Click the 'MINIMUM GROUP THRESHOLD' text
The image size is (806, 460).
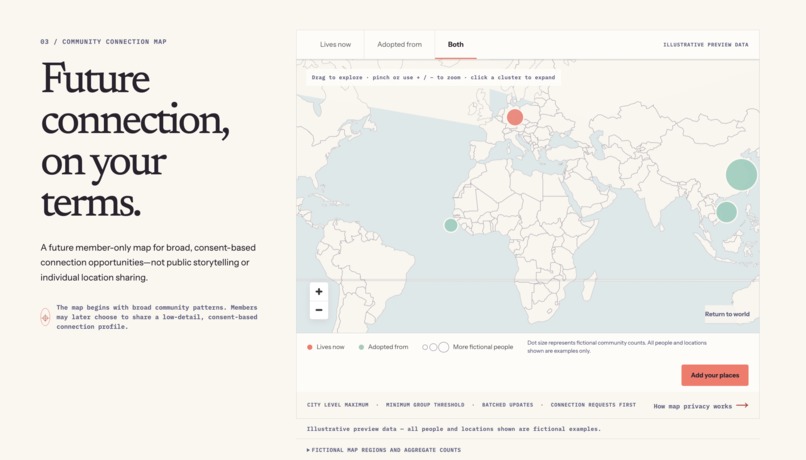[425, 405]
